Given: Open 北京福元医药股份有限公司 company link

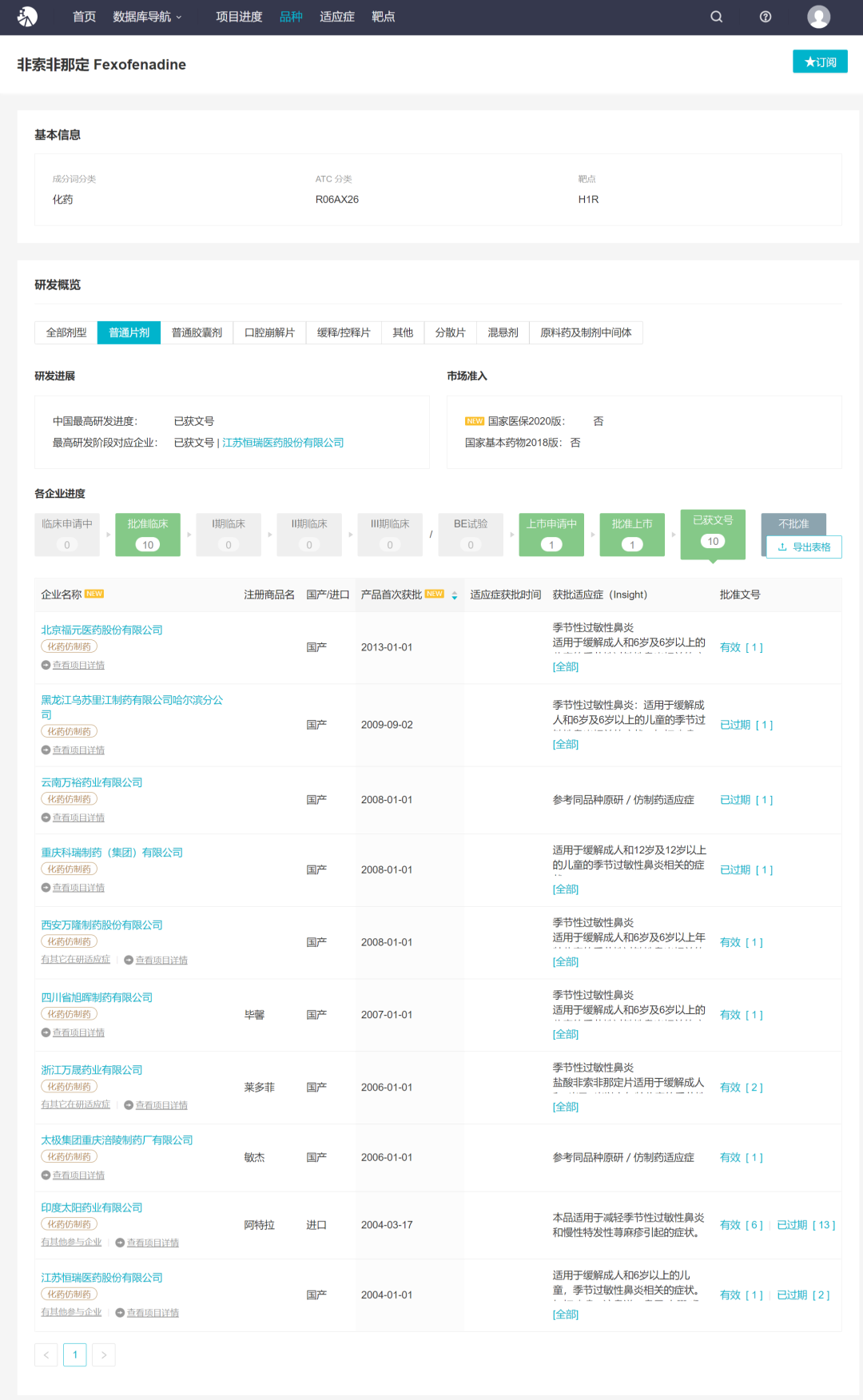Looking at the screenshot, I should [x=101, y=630].
